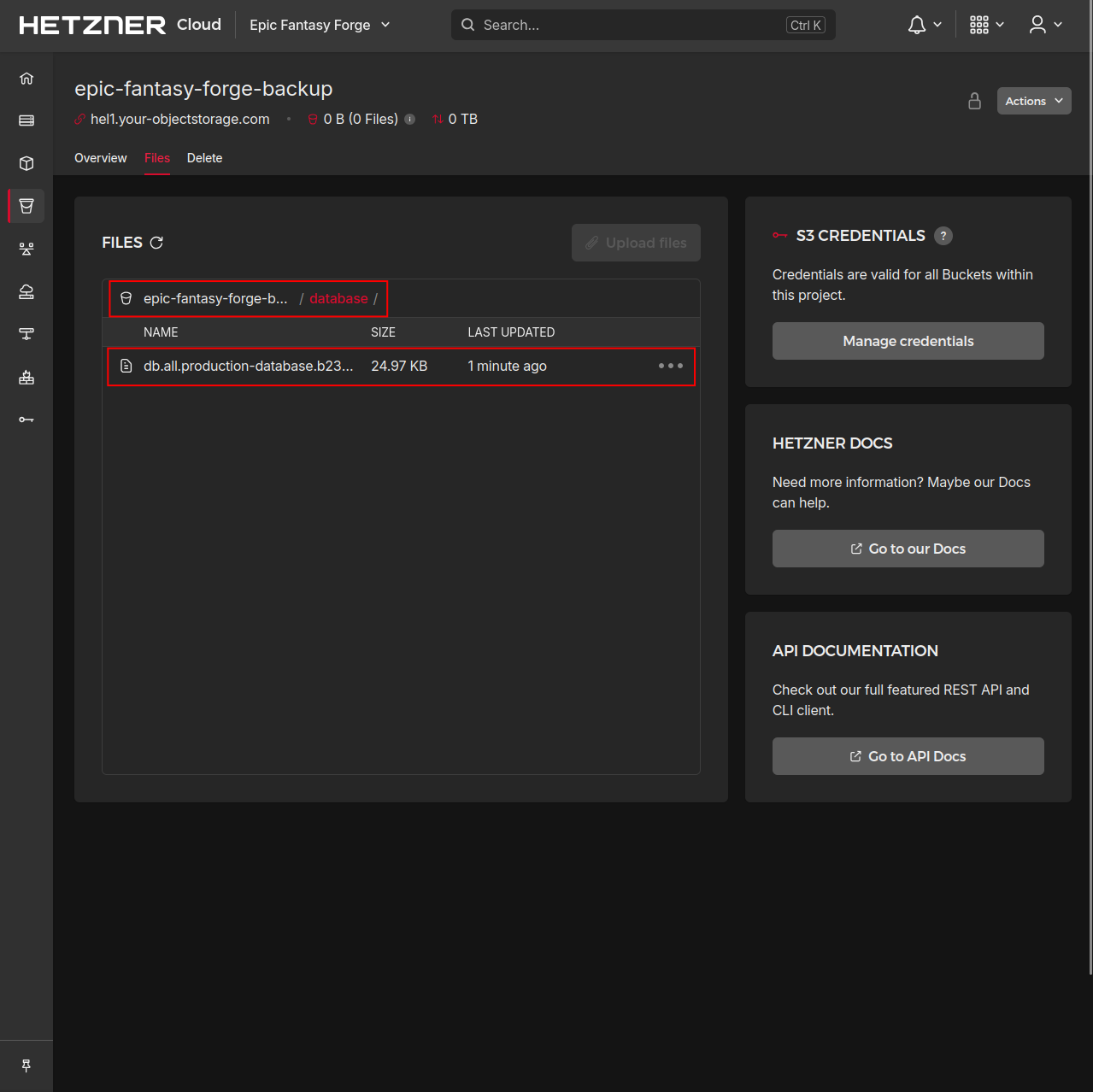Click the hel1.your-objectstorage.com endpoint
1093x1092 pixels.
180,120
